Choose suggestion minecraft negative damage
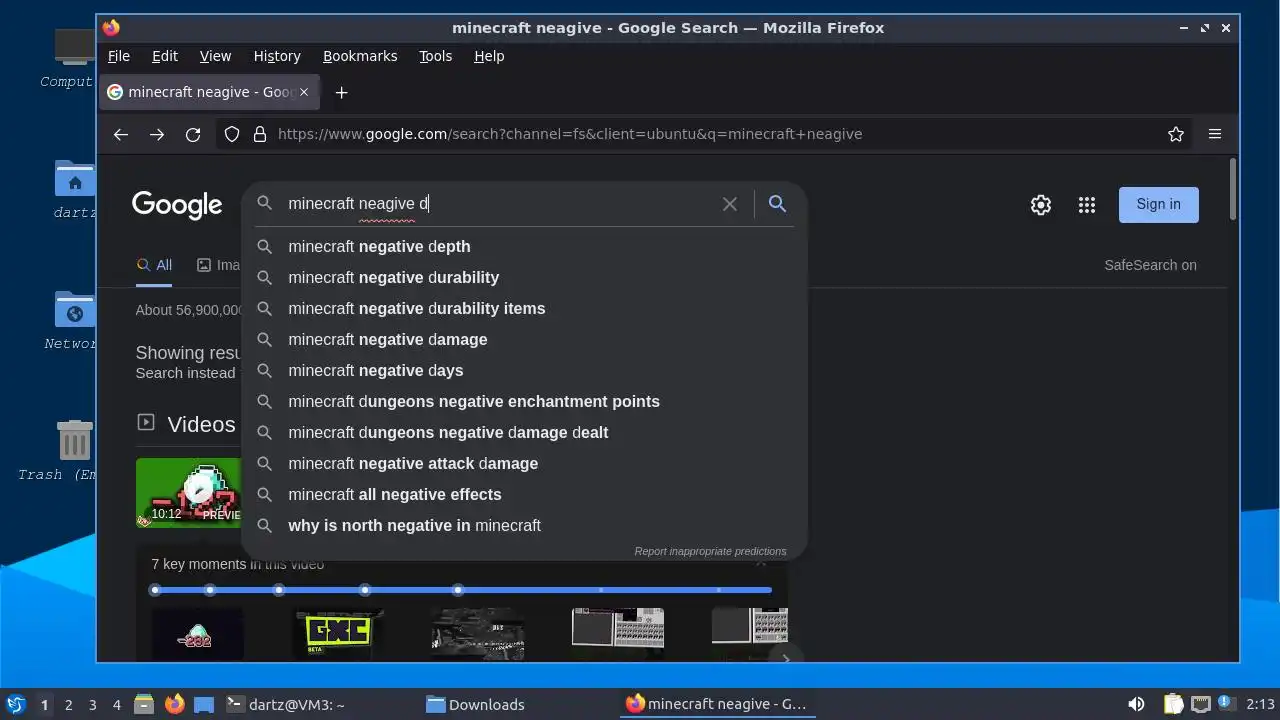The width and height of the screenshot is (1280, 720). (524, 339)
